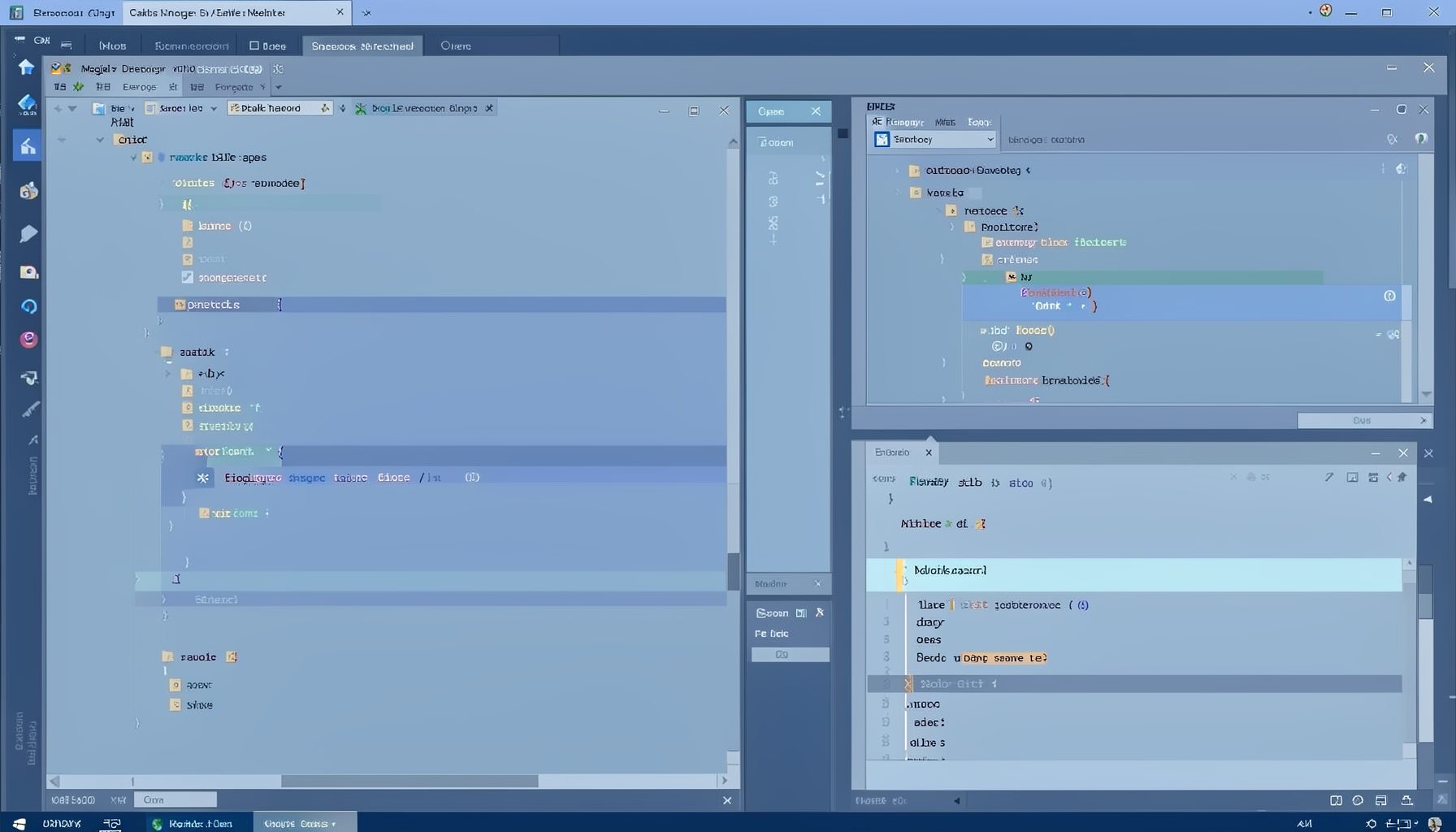Expand the 'outtooao Baveoteg' tree node
Image resolution: width=1456 pixels, height=832 pixels.
(x=898, y=170)
